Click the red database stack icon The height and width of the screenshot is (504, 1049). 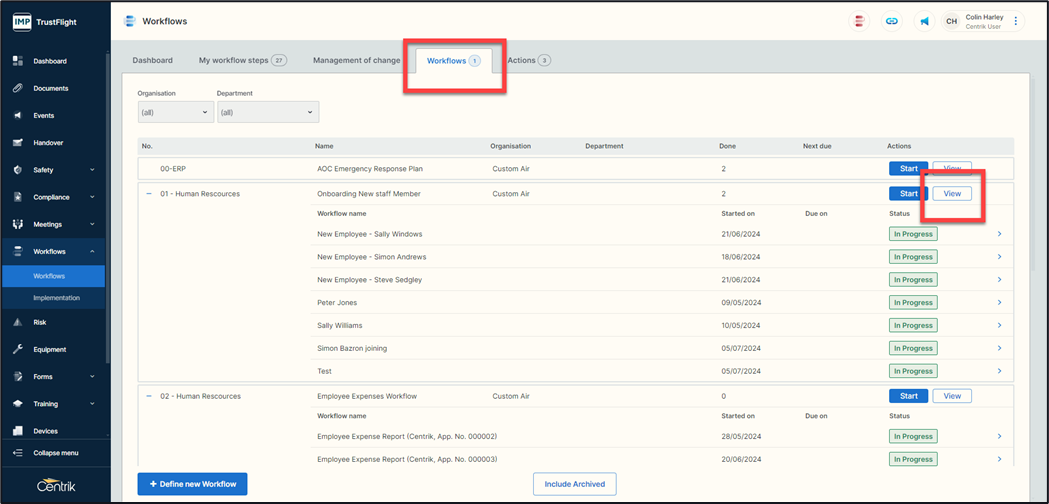pos(858,21)
